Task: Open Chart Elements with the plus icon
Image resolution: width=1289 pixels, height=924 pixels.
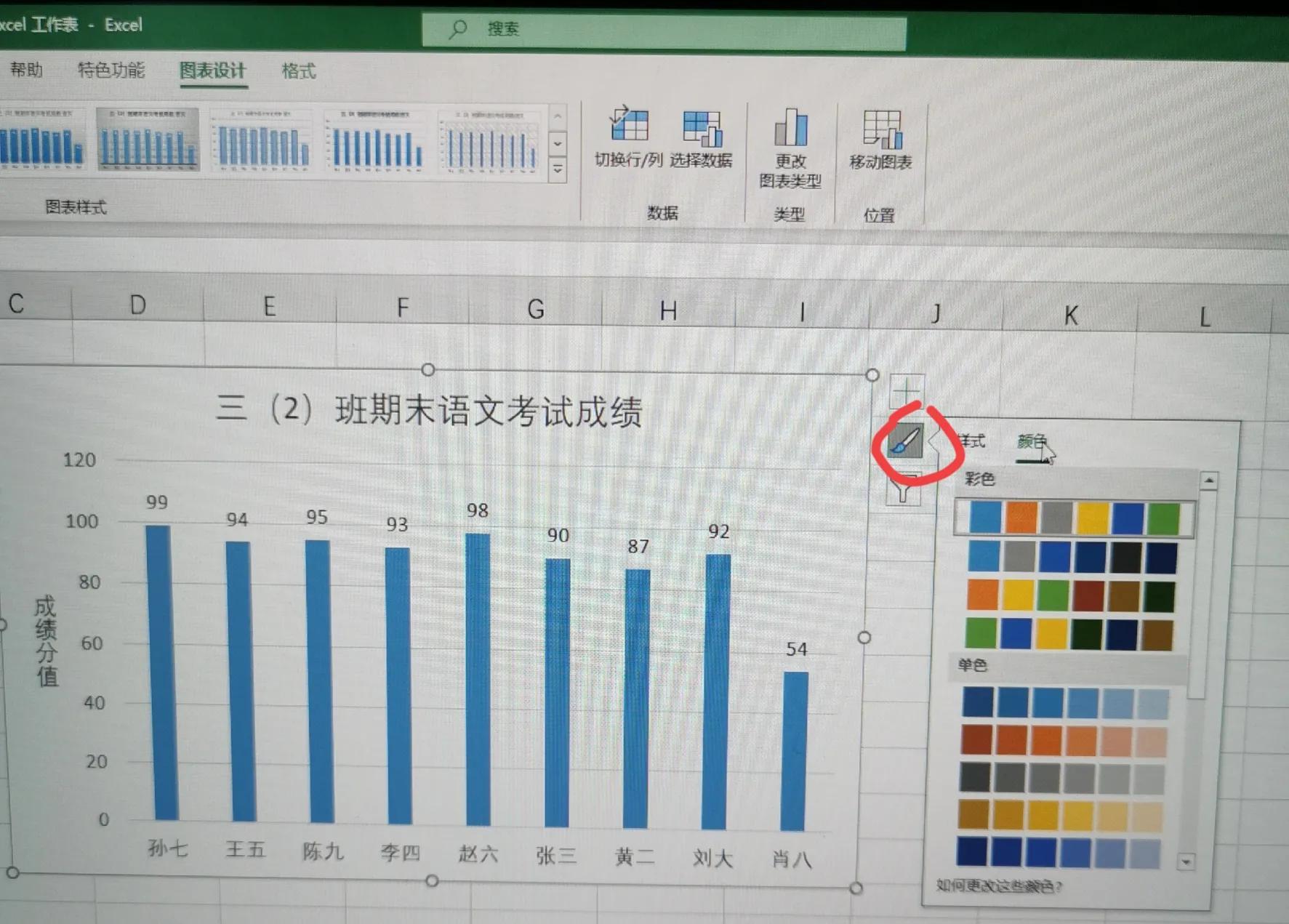Action: (906, 390)
